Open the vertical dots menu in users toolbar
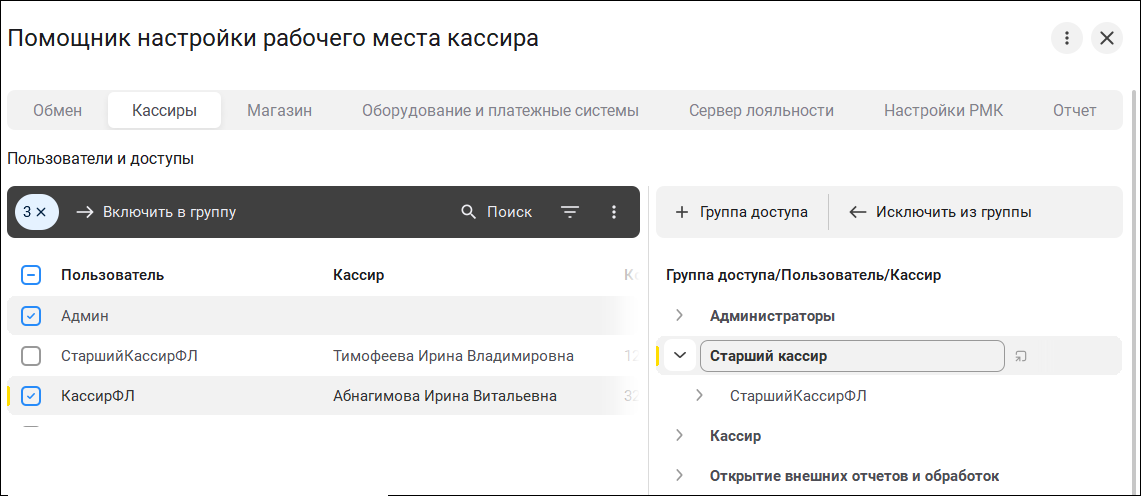Screen dimensions: 1141x496 pyautogui.click(x=613, y=212)
